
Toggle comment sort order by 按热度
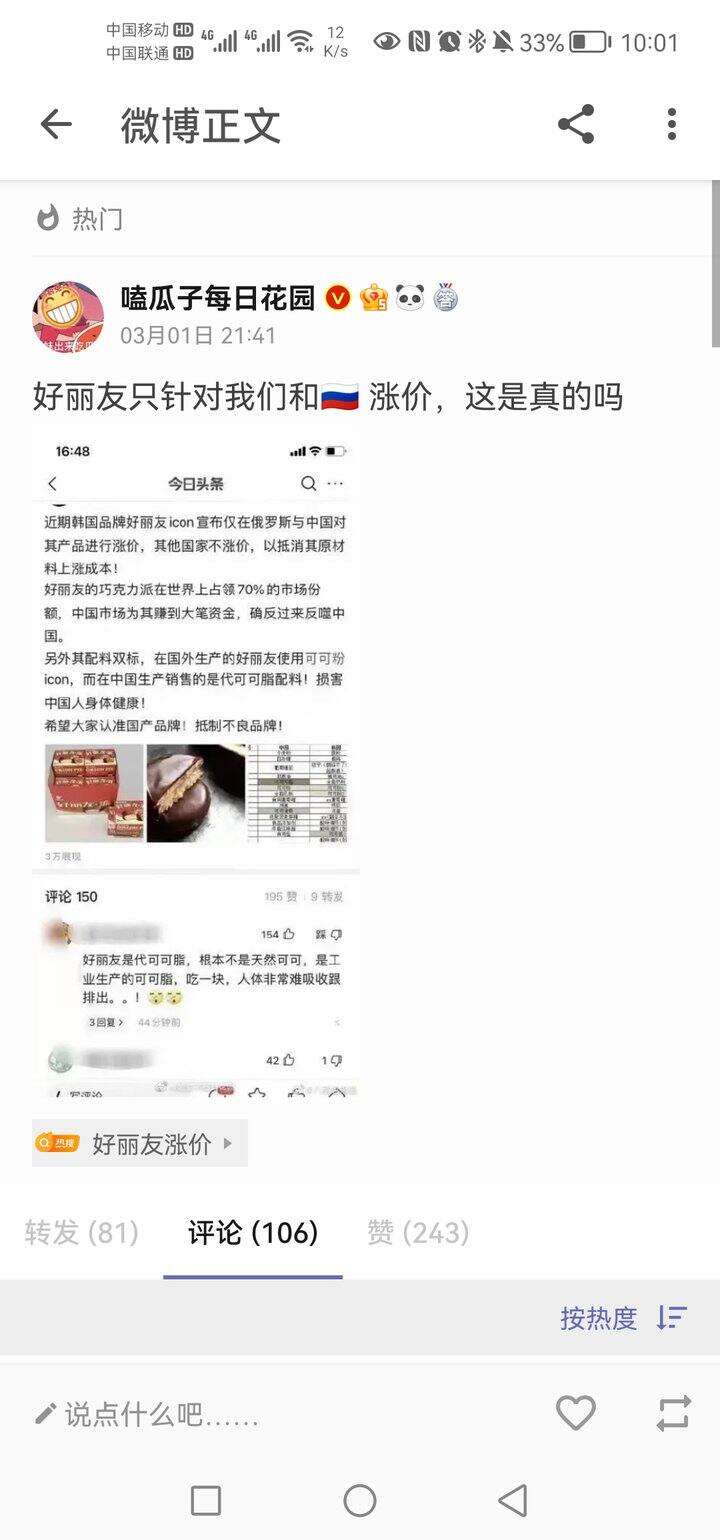(598, 1318)
